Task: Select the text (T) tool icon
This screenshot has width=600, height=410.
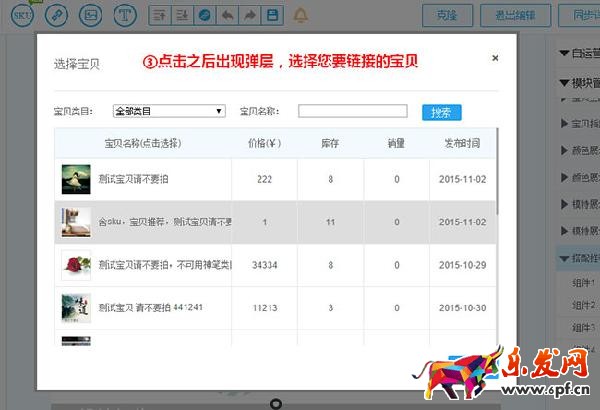Action: tap(125, 16)
